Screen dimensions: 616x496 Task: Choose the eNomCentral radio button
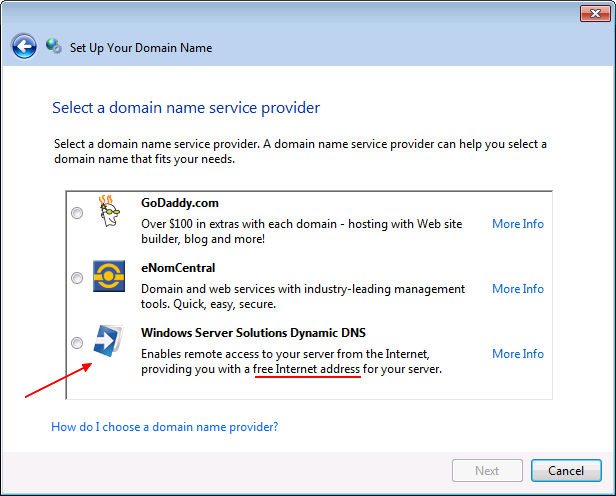pos(77,278)
